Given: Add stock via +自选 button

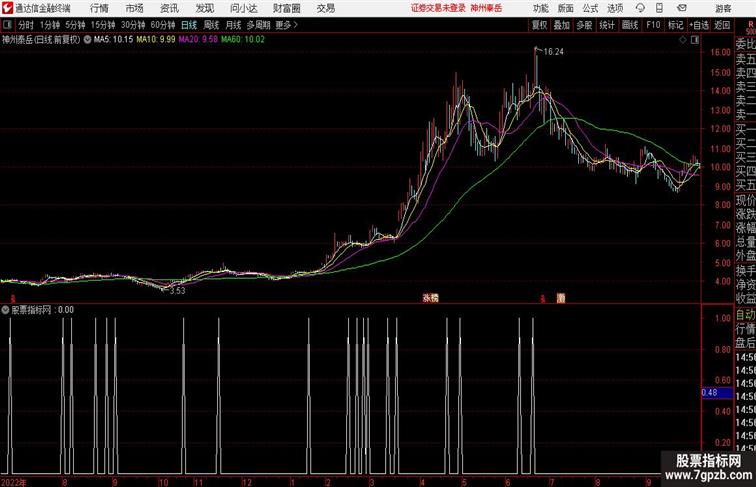Looking at the screenshot, I should pos(699,25).
